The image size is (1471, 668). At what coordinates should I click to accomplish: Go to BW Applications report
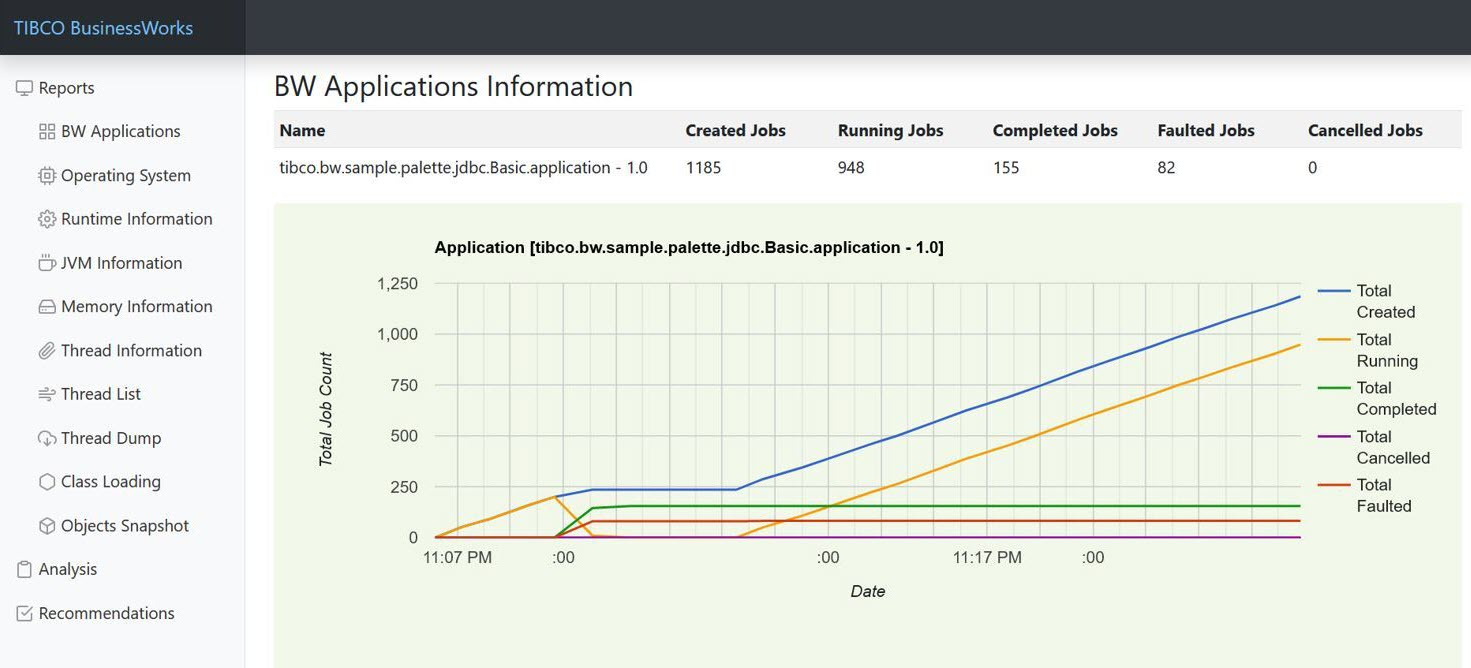[122, 132]
